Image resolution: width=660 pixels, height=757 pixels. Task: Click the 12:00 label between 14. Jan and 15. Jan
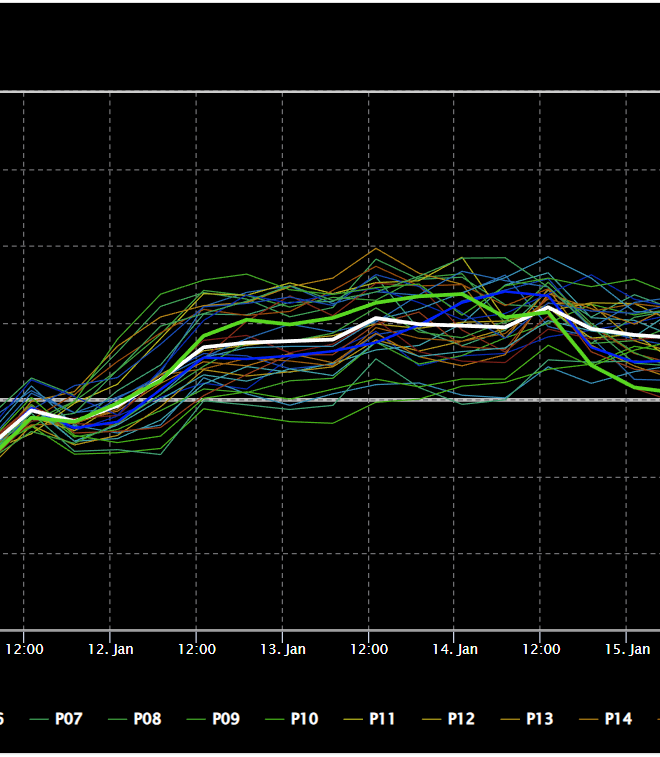(x=541, y=649)
